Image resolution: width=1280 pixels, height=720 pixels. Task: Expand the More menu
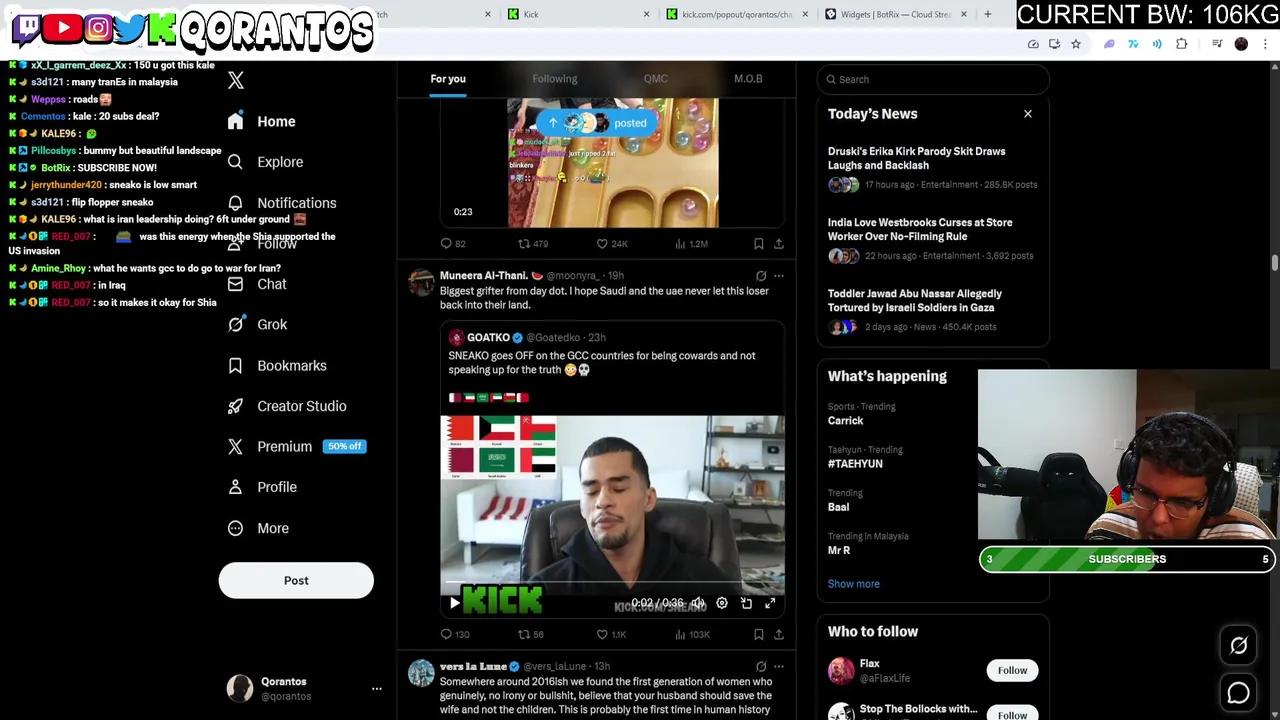tap(257, 528)
